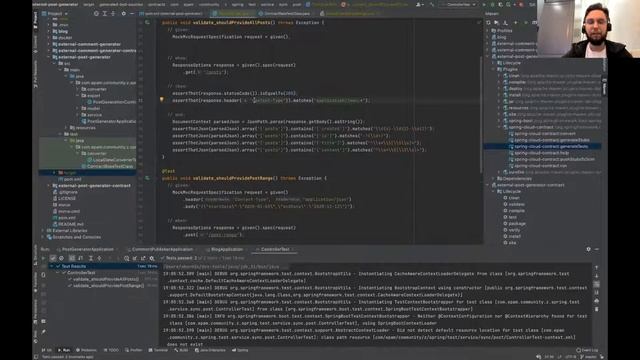The image size is (640, 360).
Task: Expand External Libraries node
Action: [43, 231]
